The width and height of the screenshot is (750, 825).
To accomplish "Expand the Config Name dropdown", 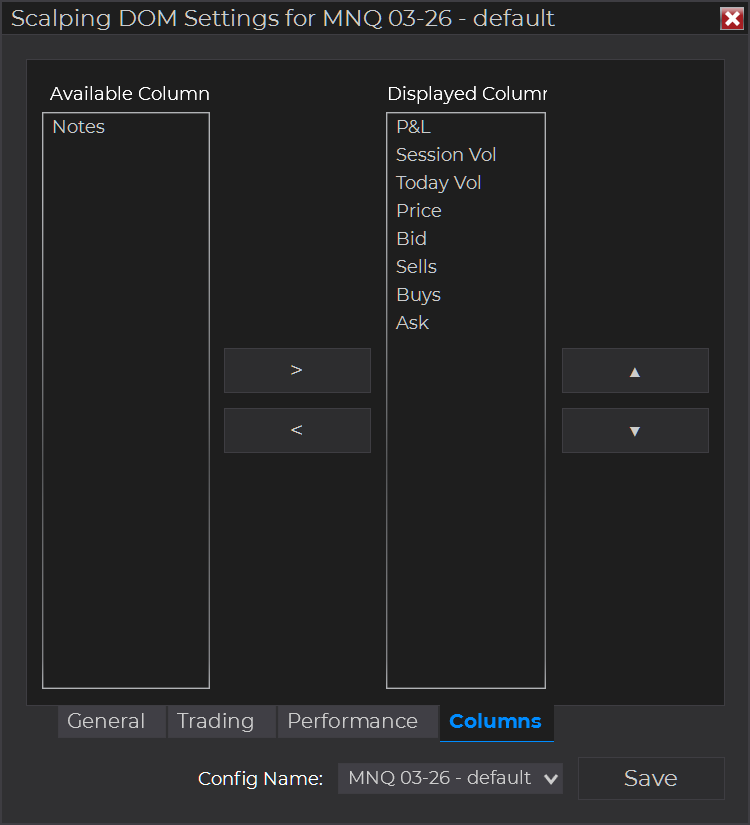I will tap(450, 778).
